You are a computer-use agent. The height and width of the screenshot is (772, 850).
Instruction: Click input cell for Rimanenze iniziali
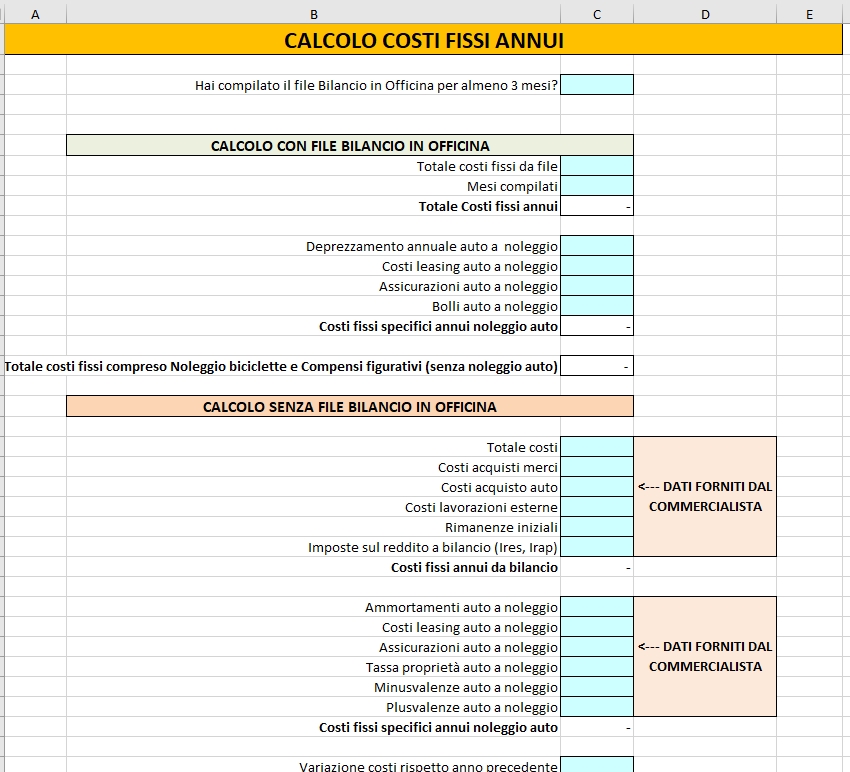[597, 527]
